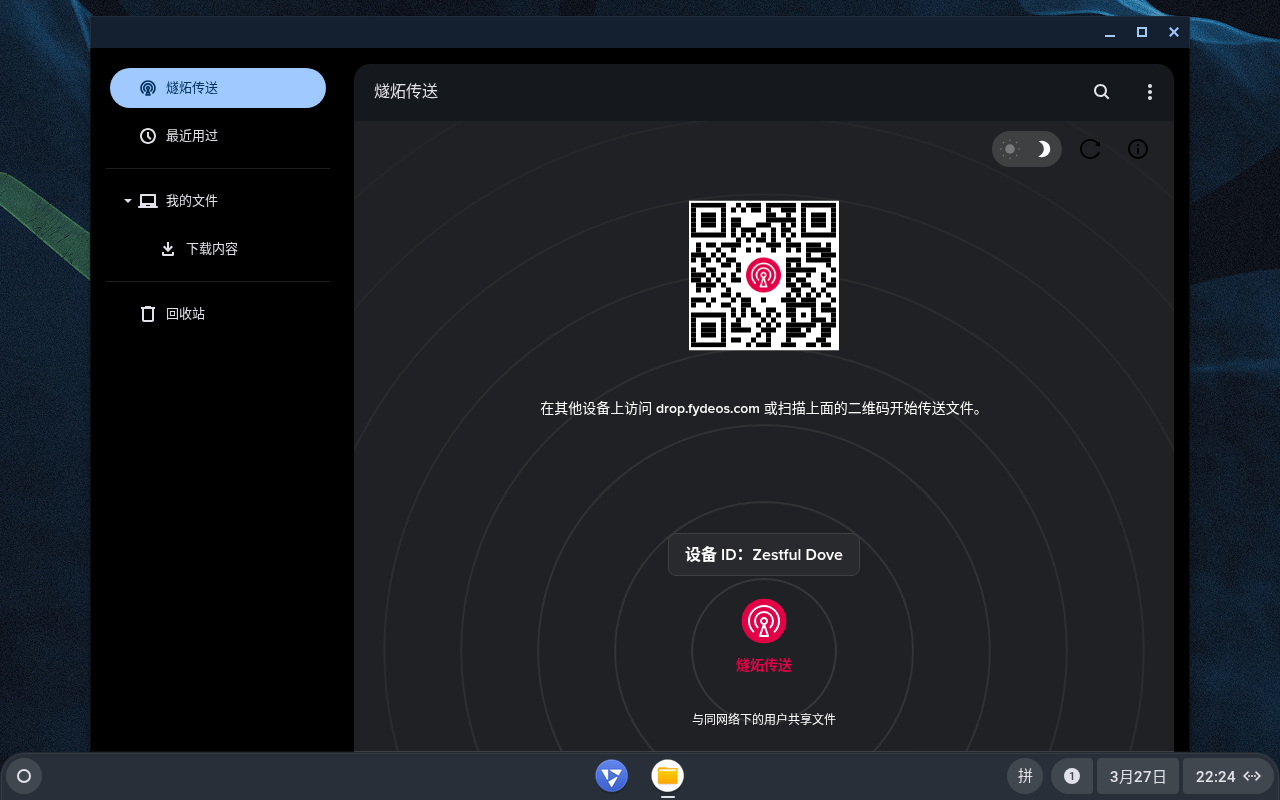The width and height of the screenshot is (1280, 800).
Task: Open the three-dot more options menu
Action: 1150,92
